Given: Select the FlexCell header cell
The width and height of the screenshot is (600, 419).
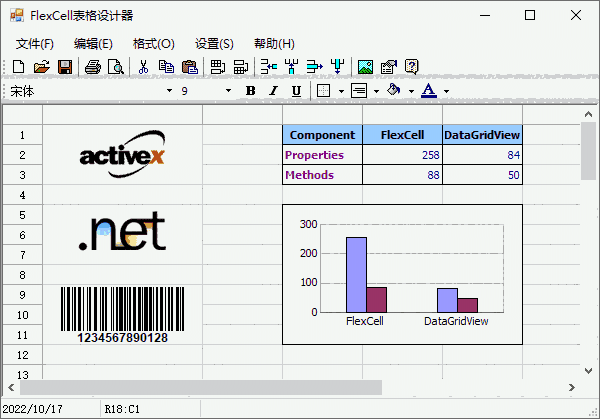Looking at the screenshot, I should tap(403, 135).
